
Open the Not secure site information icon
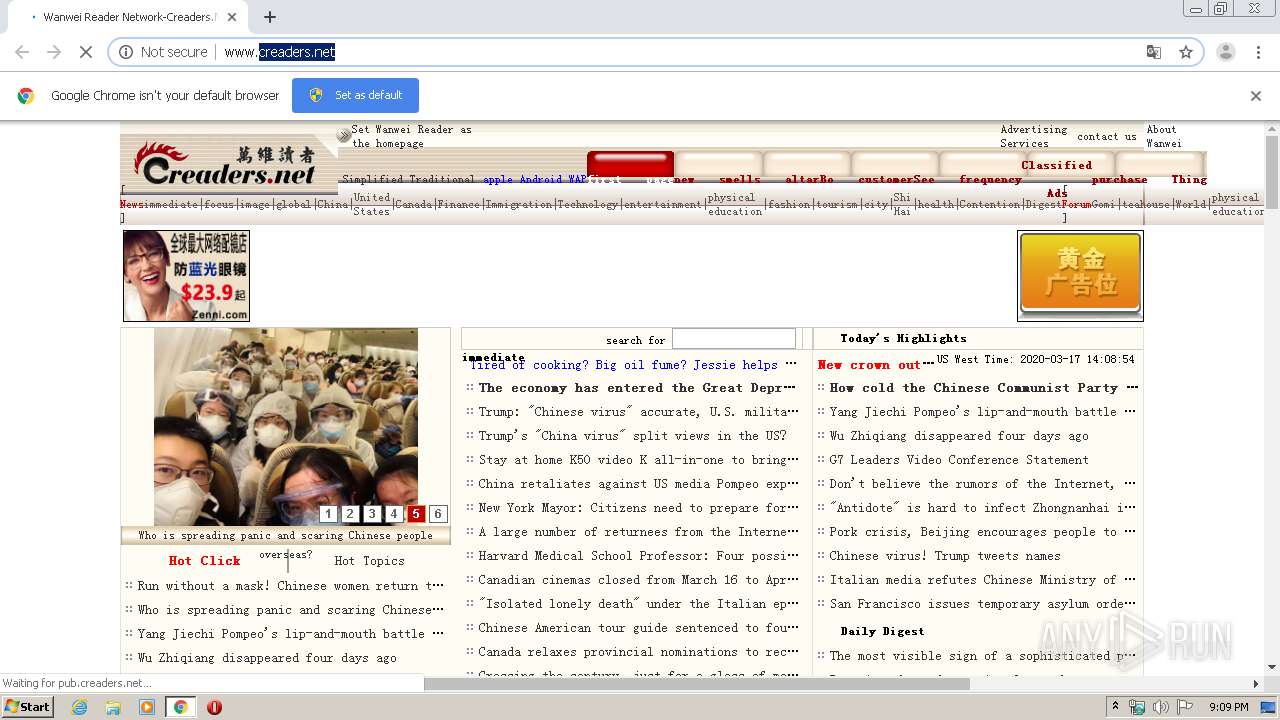point(126,52)
